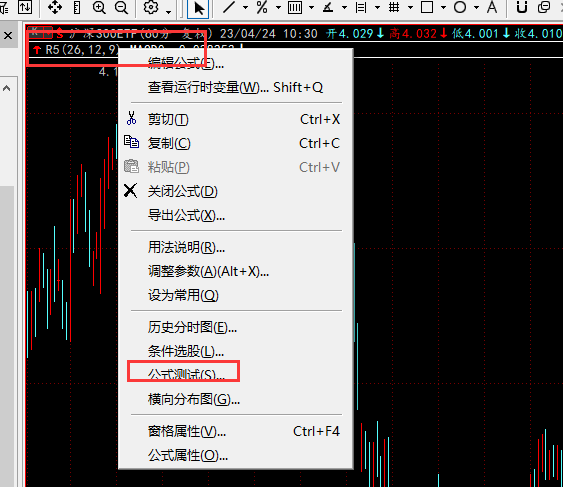Select the text annotation 'A' tool

coord(492,7)
